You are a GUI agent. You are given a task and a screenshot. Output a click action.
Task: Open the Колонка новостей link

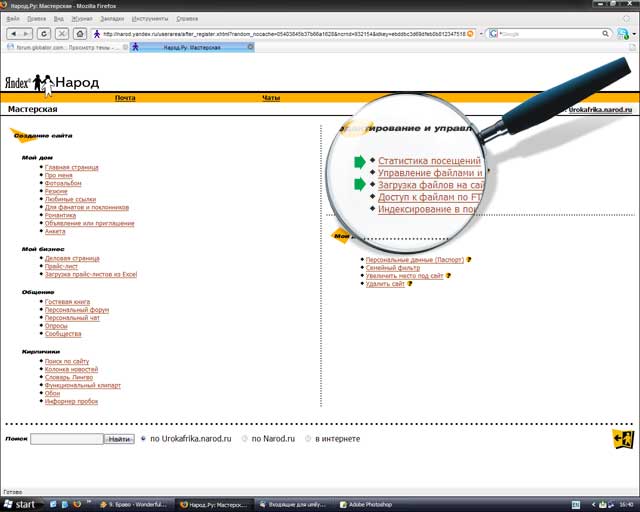(x=71, y=369)
